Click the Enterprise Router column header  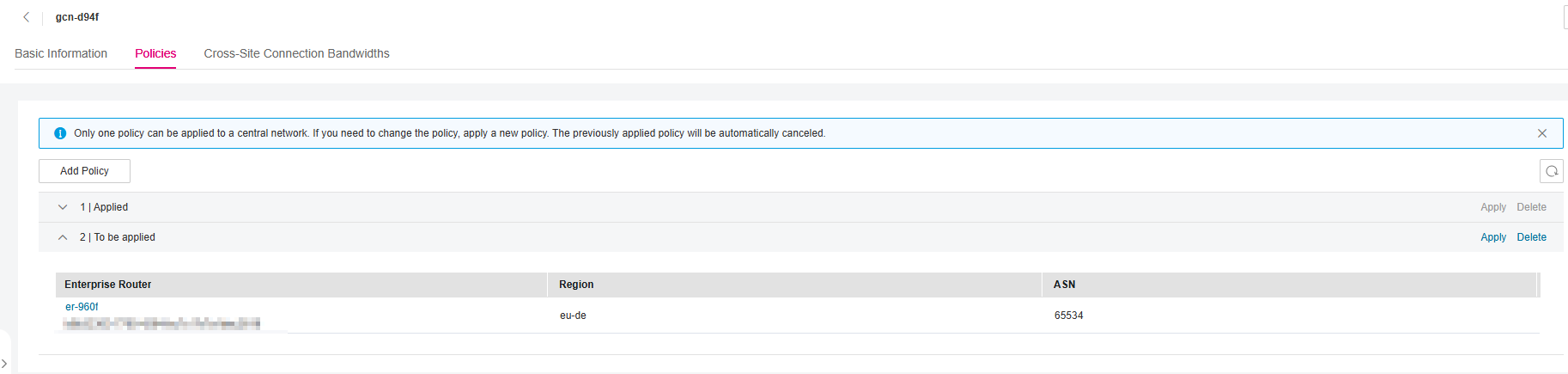(x=108, y=285)
